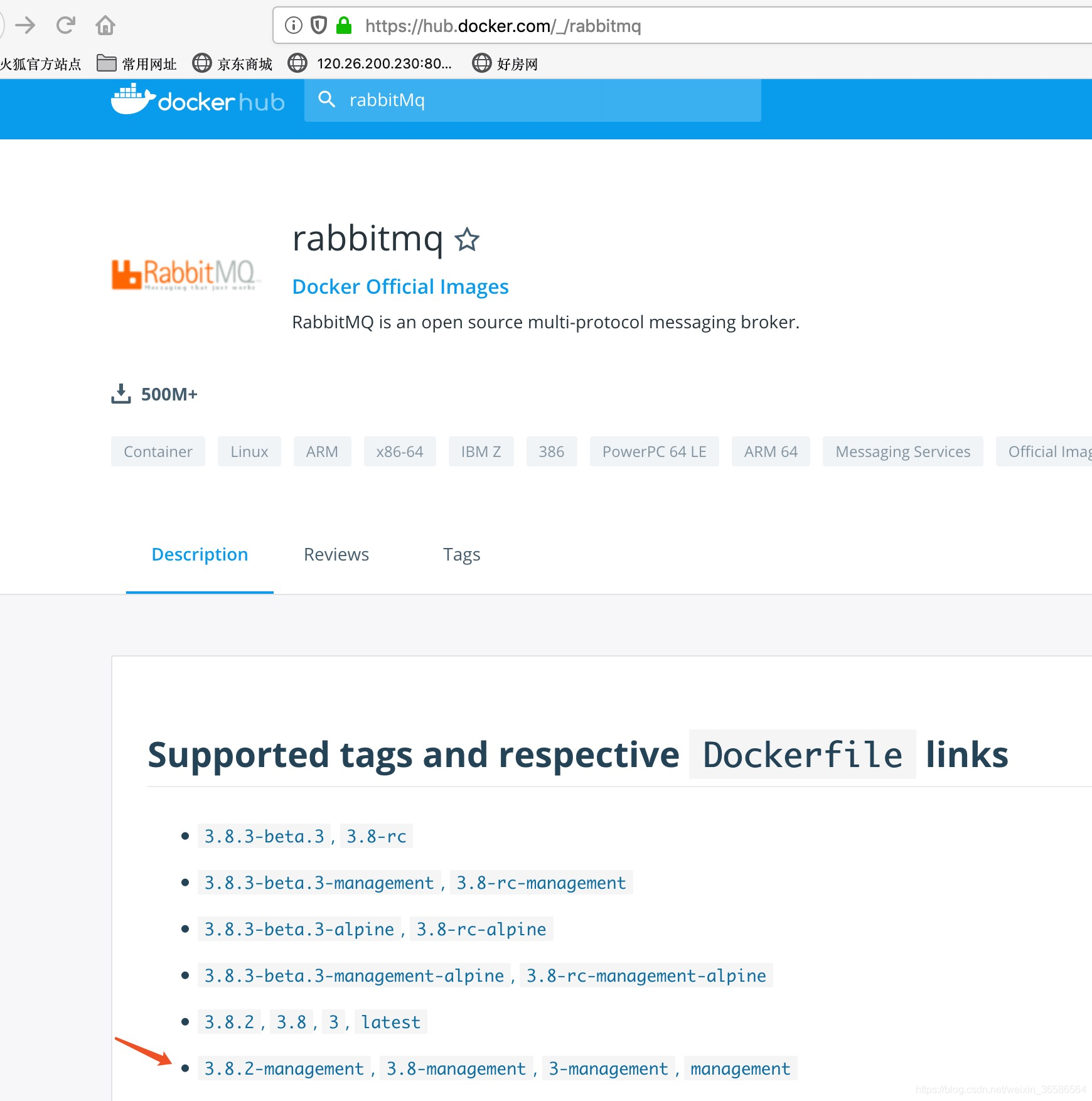The width and height of the screenshot is (1092, 1101).
Task: Click the Docker Hub whale logo
Action: (198, 100)
